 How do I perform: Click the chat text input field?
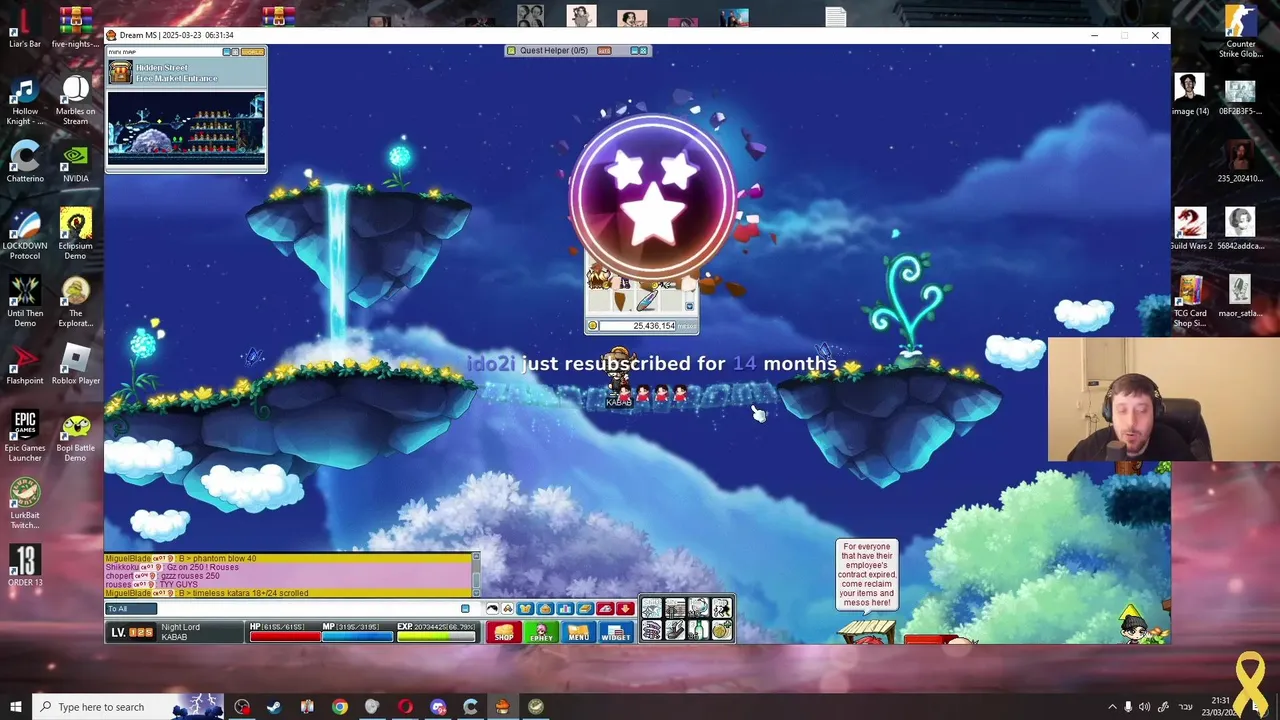click(x=308, y=608)
